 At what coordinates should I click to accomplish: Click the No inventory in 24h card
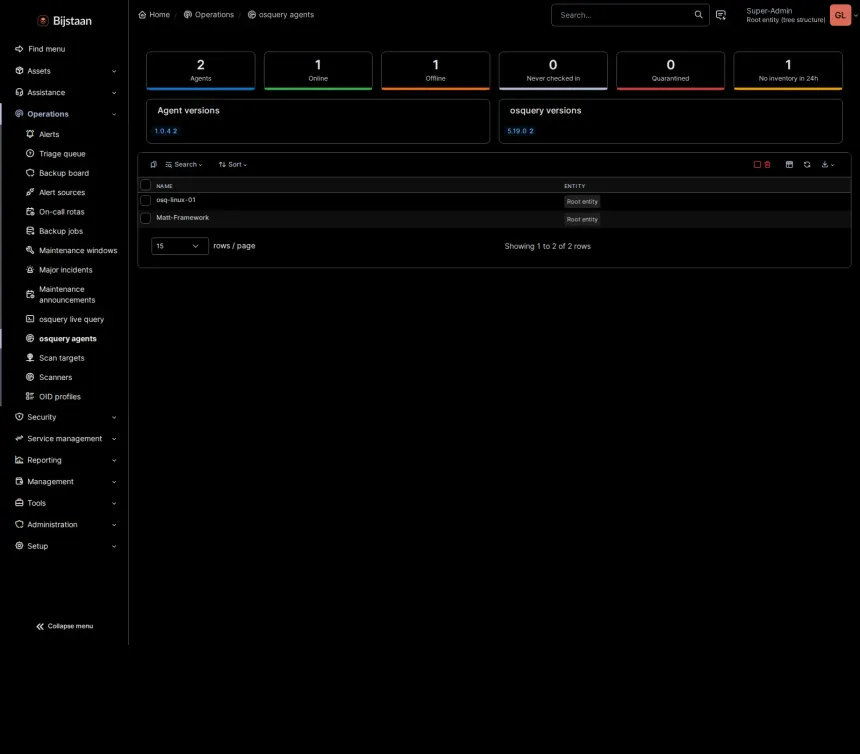click(x=788, y=70)
